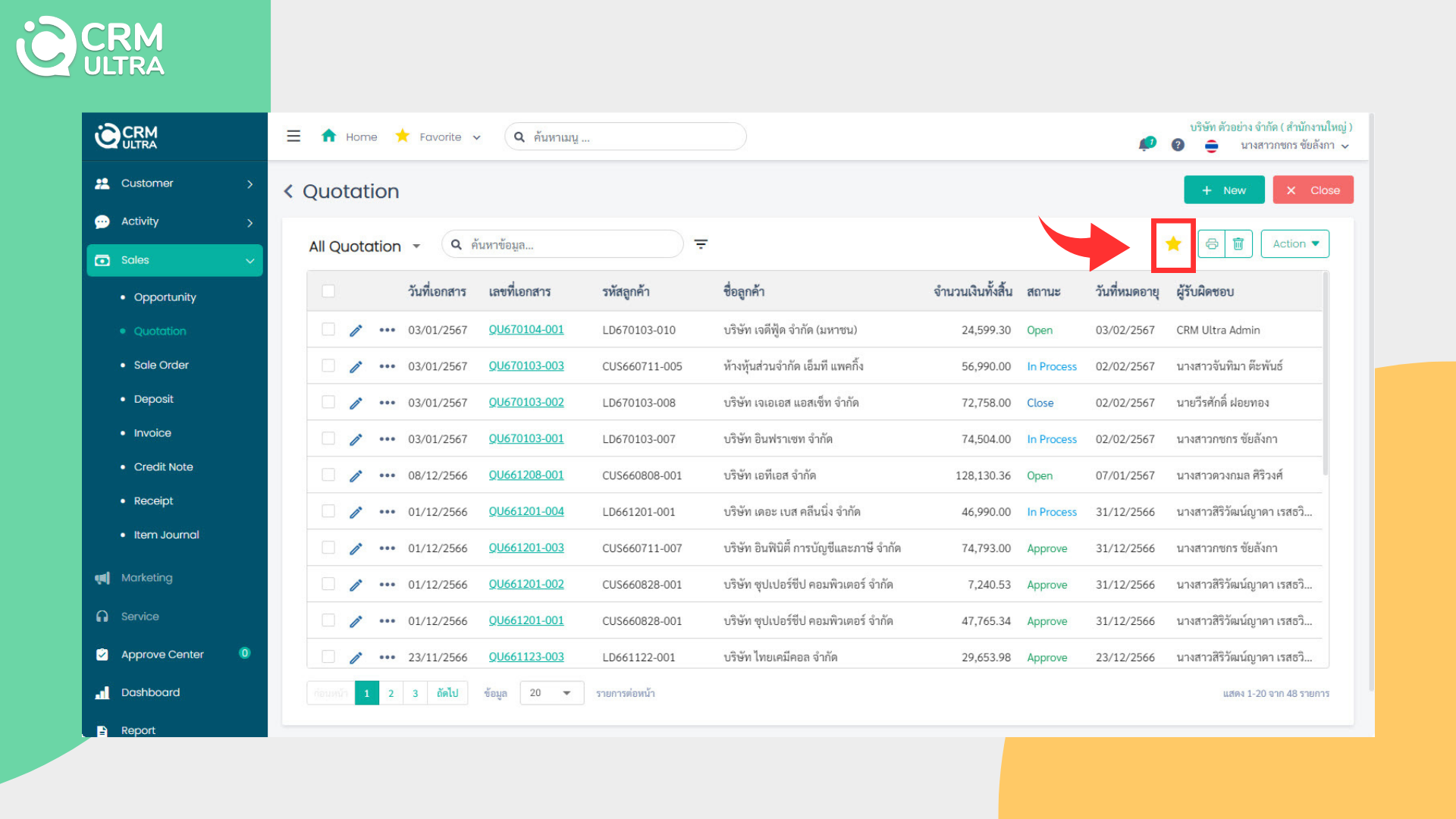Go to page 3
Viewport: 1456px width, 819px height.
(x=416, y=693)
